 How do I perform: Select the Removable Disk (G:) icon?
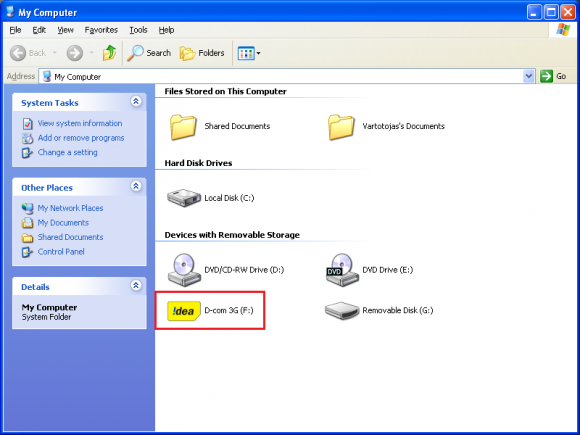click(x=342, y=310)
